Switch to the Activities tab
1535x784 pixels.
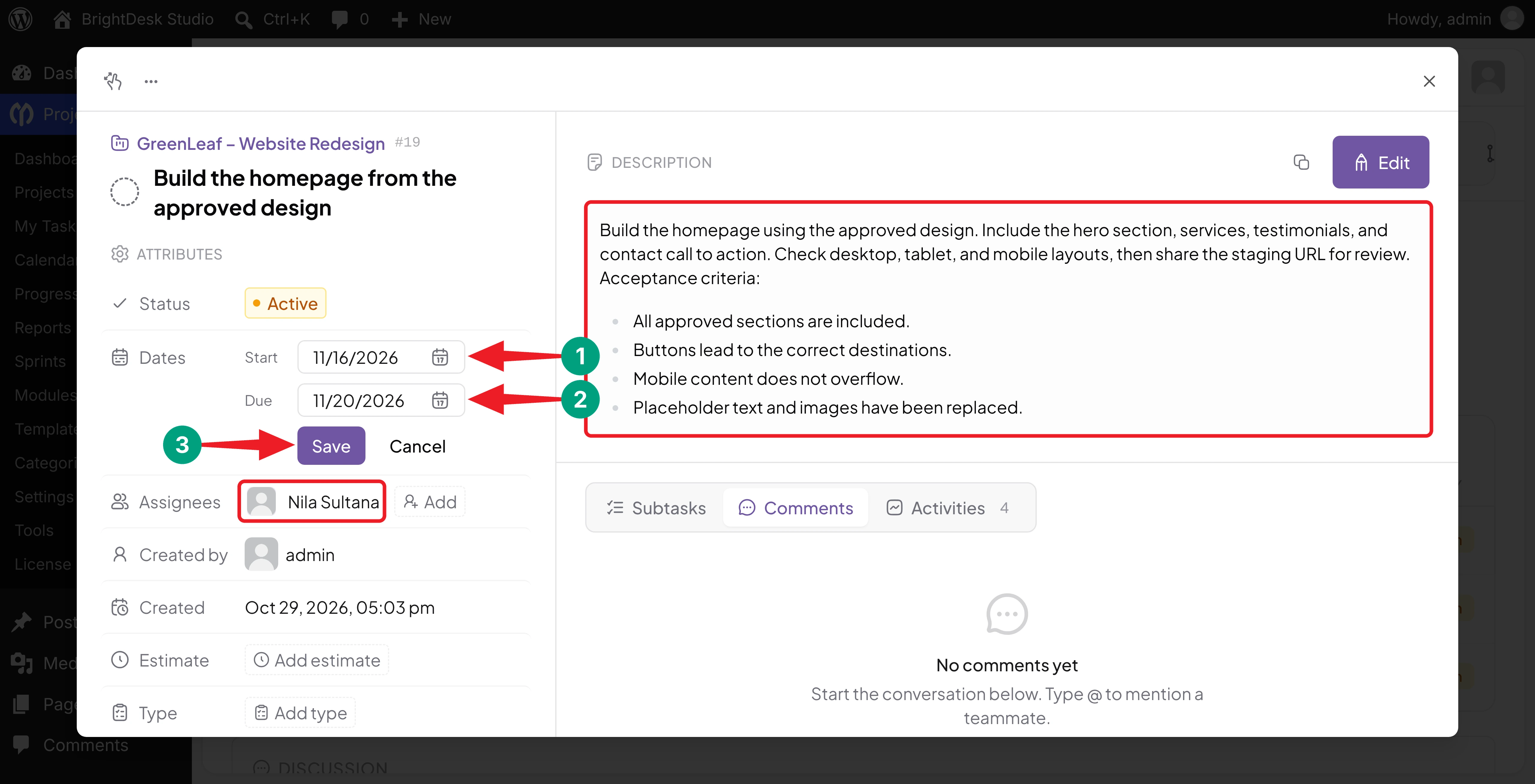(x=947, y=508)
